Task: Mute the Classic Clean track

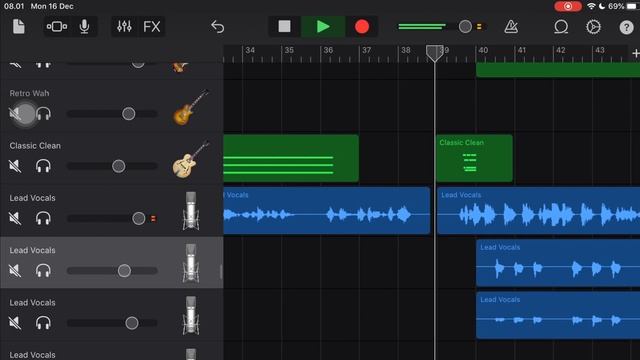Action: (x=15, y=166)
